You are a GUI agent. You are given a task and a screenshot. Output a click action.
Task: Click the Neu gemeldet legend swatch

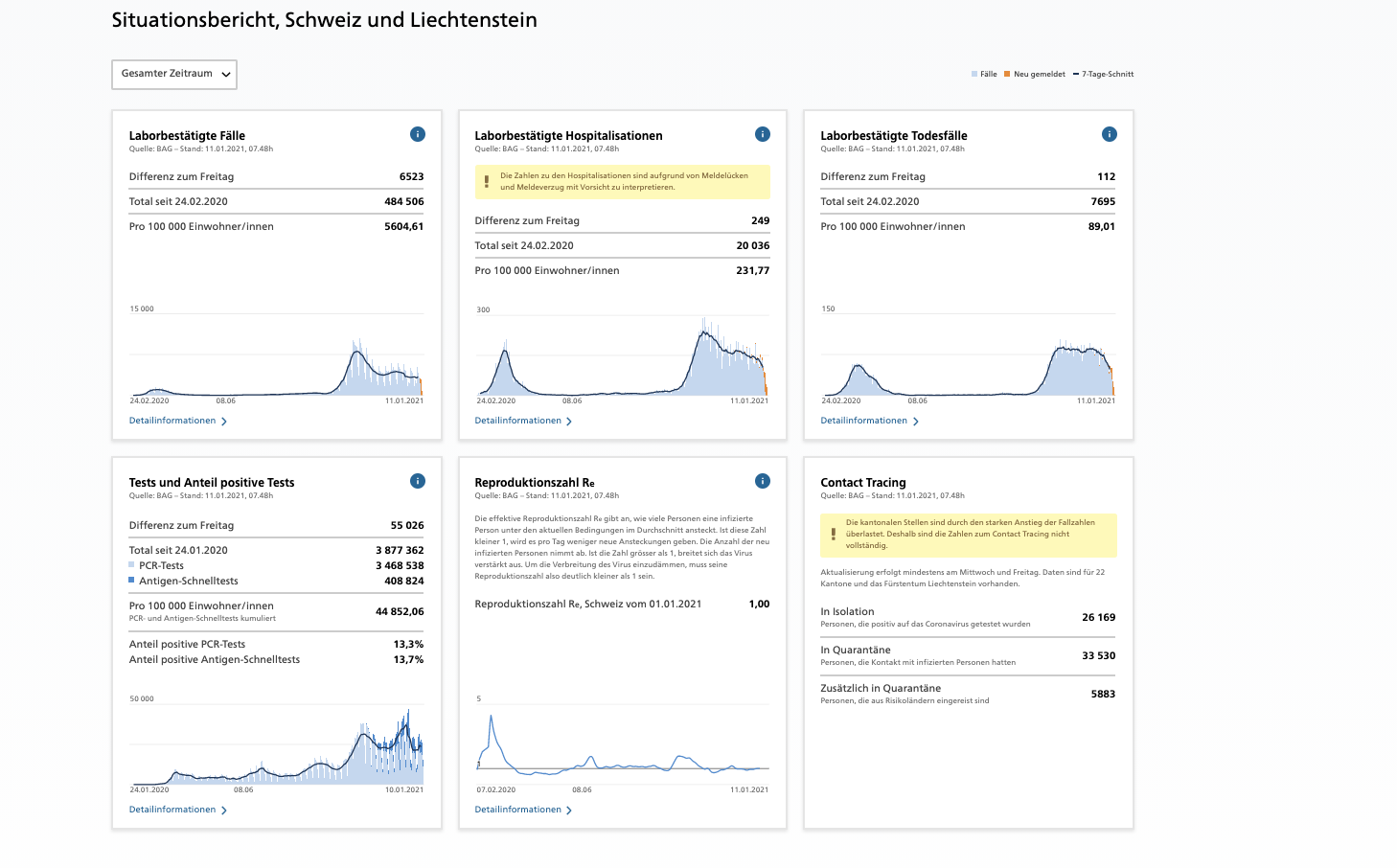click(1007, 74)
